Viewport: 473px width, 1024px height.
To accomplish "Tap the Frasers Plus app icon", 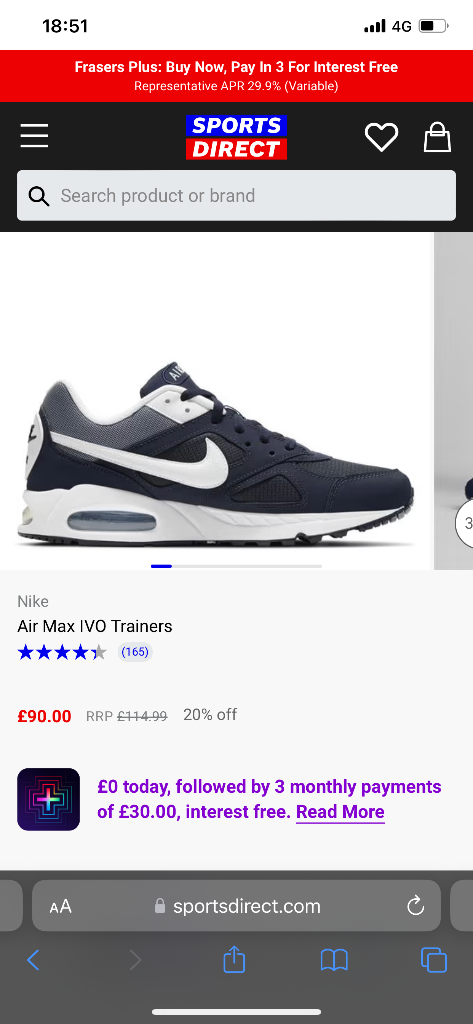I will coord(48,799).
